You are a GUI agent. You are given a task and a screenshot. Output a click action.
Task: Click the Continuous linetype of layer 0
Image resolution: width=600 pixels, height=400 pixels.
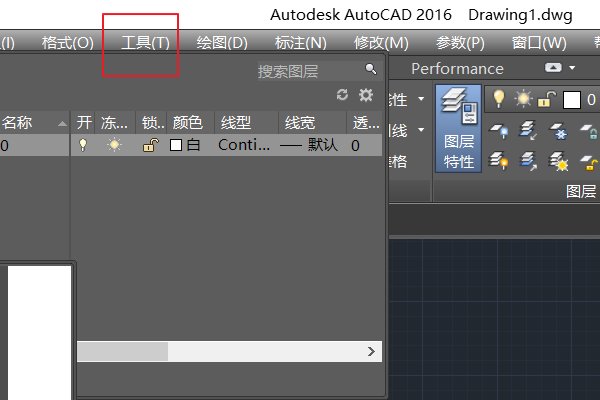243,145
